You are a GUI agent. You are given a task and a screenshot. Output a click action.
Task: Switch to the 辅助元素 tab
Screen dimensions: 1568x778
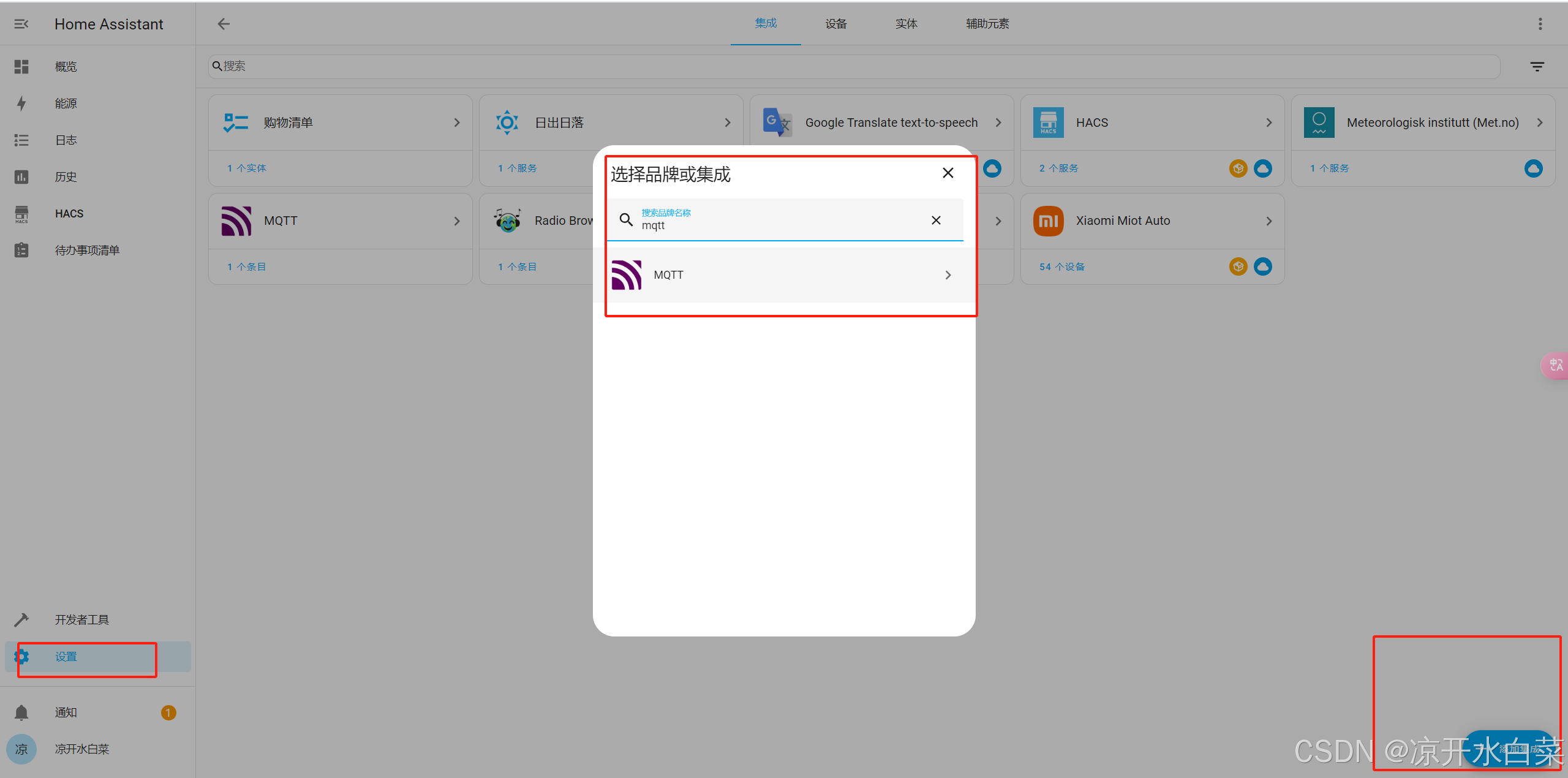987,23
